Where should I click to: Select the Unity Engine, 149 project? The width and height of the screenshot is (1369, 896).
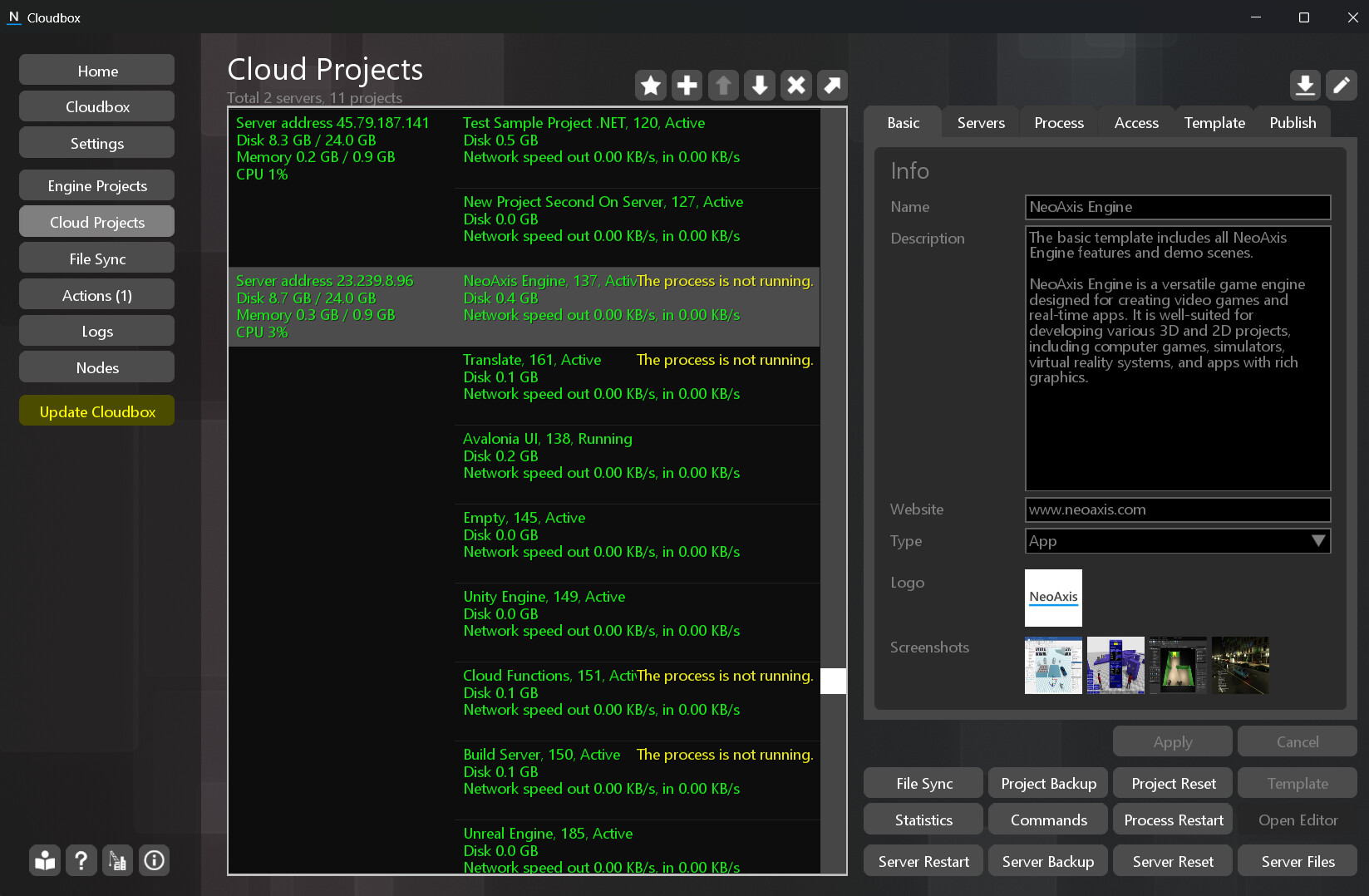coord(638,623)
